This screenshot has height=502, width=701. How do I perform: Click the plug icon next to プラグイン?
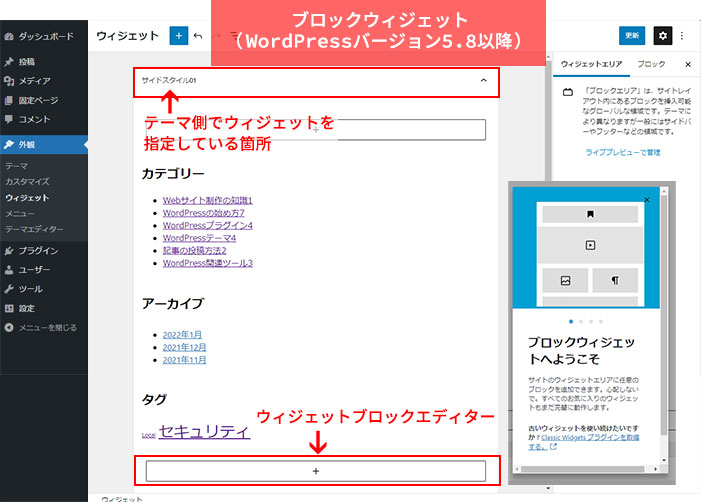click(x=9, y=251)
